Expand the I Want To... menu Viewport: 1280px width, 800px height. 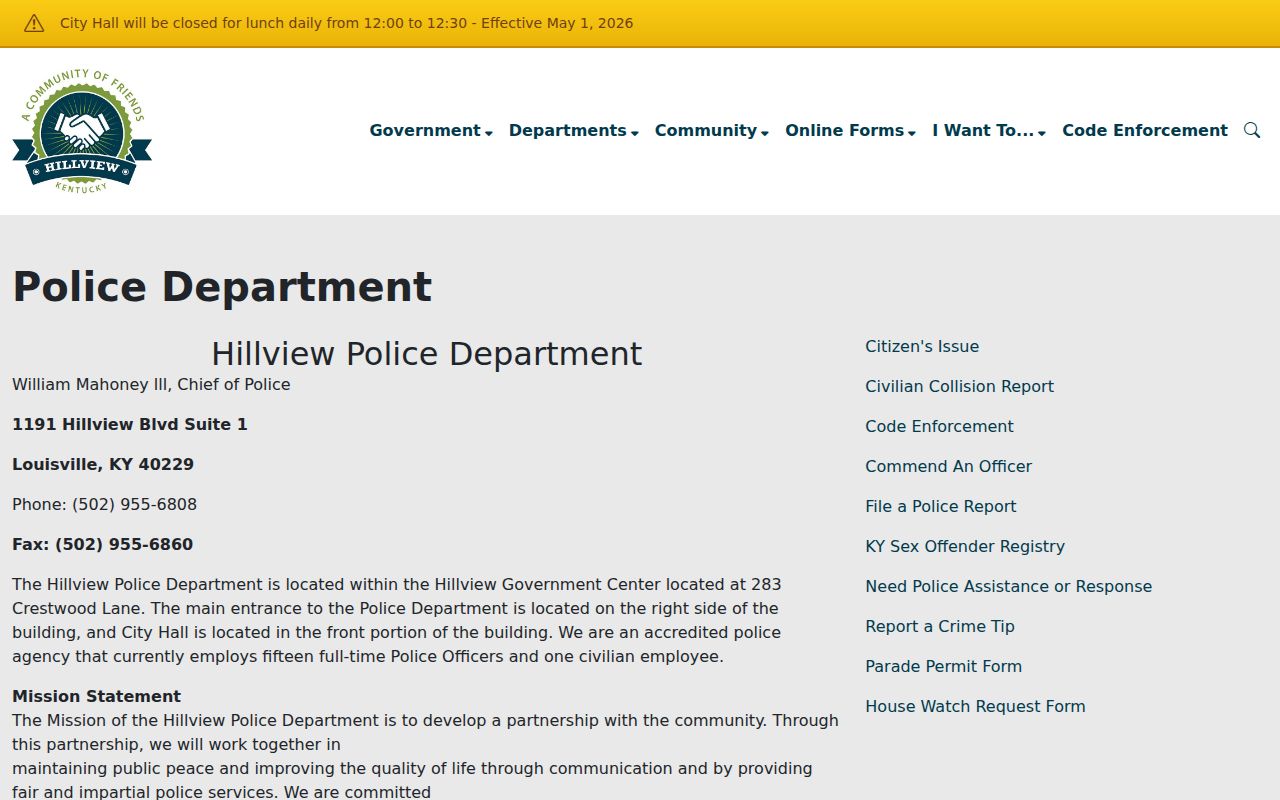pyautogui.click(x=989, y=130)
